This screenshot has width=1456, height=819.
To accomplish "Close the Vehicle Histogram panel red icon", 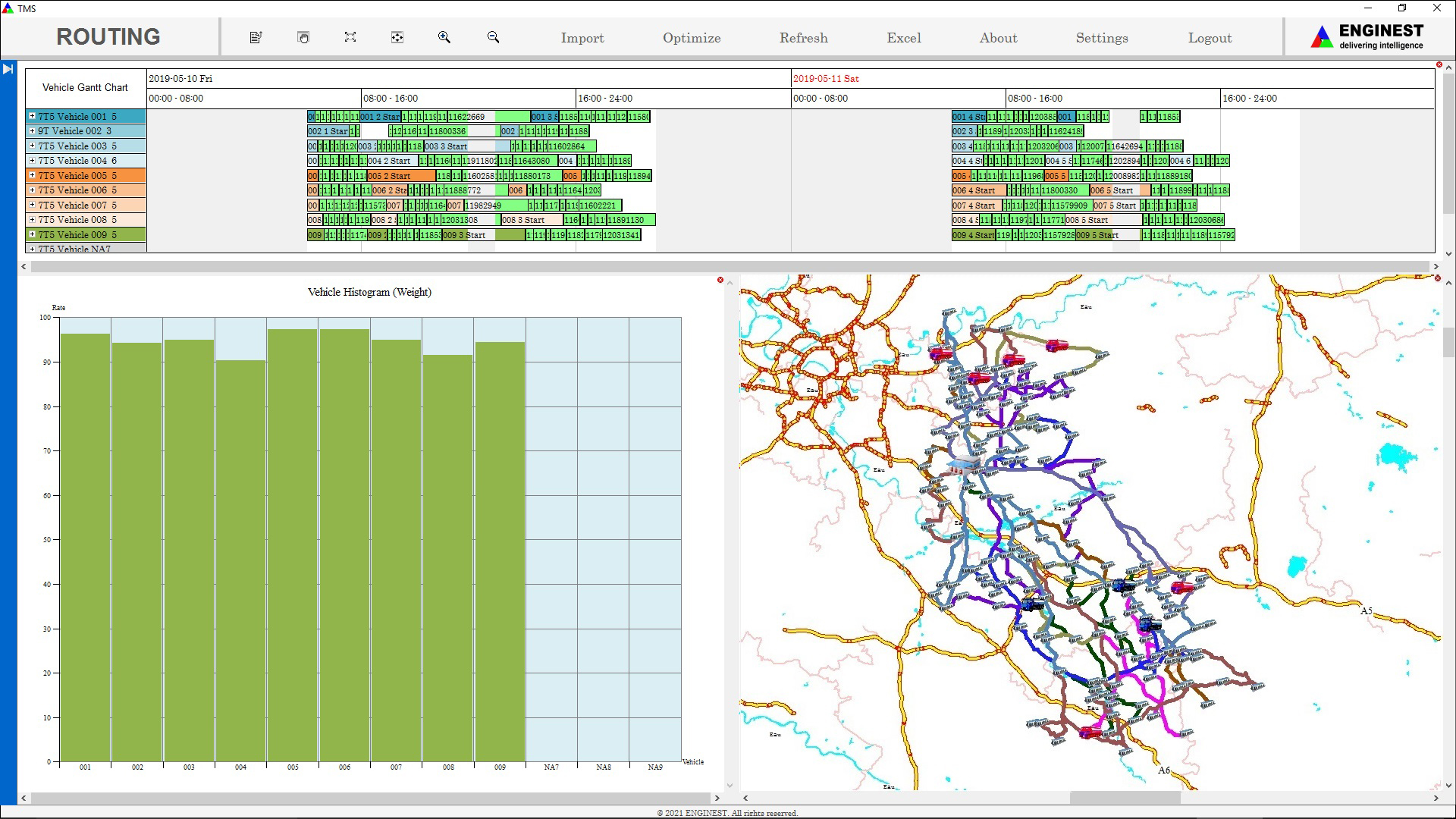I will click(x=720, y=281).
